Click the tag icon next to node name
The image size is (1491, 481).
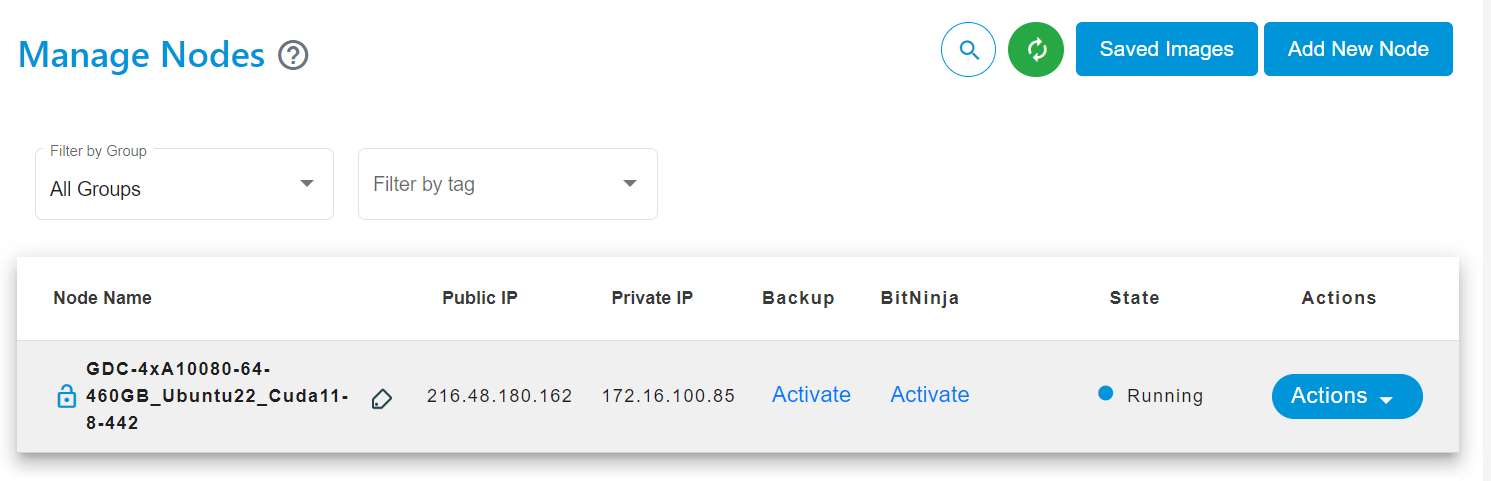point(381,399)
